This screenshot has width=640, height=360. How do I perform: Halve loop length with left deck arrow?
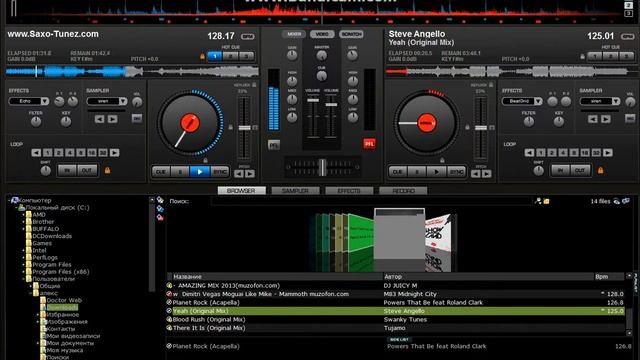(36, 153)
